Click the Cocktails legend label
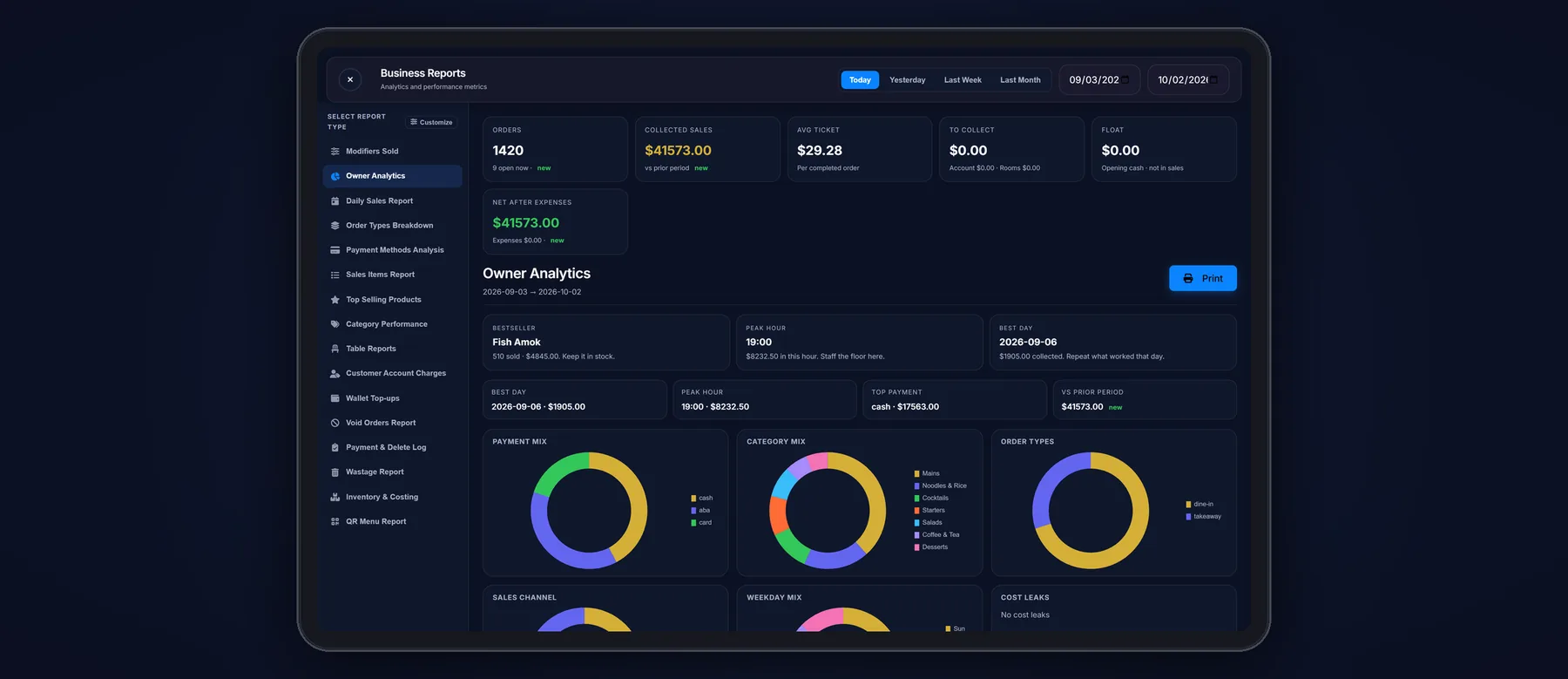Image resolution: width=1568 pixels, height=679 pixels. coord(936,499)
